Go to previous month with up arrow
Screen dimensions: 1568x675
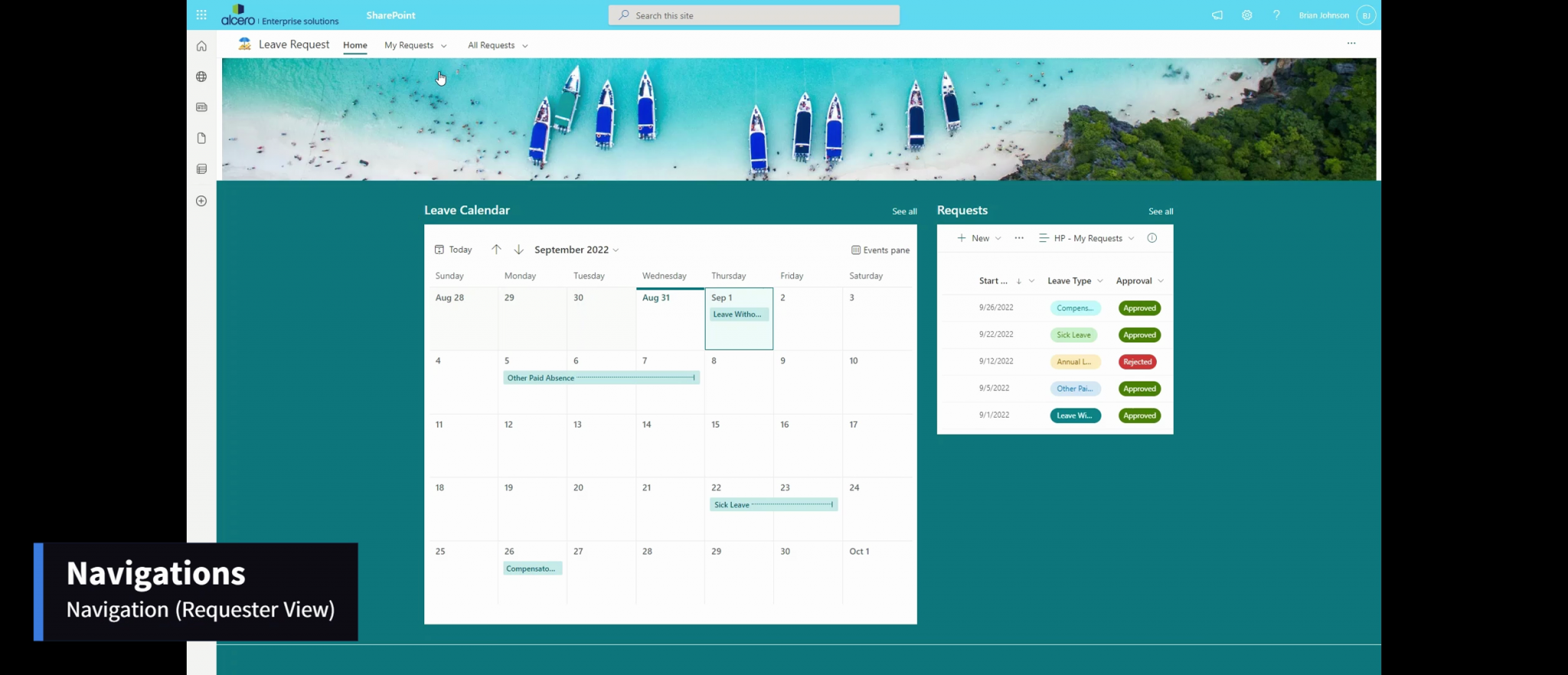(496, 250)
